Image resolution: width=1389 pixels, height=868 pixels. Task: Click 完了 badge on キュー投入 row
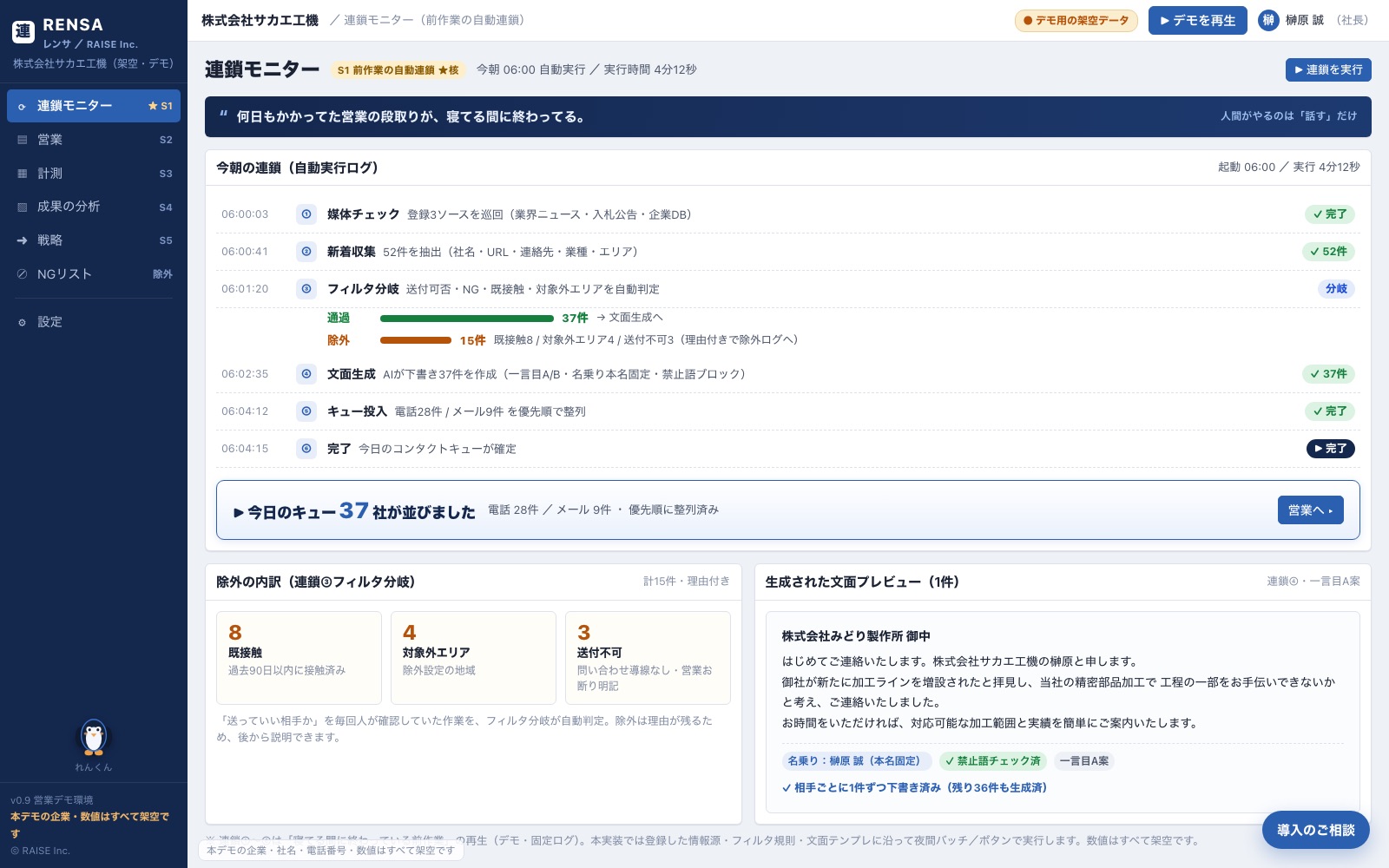click(1329, 411)
